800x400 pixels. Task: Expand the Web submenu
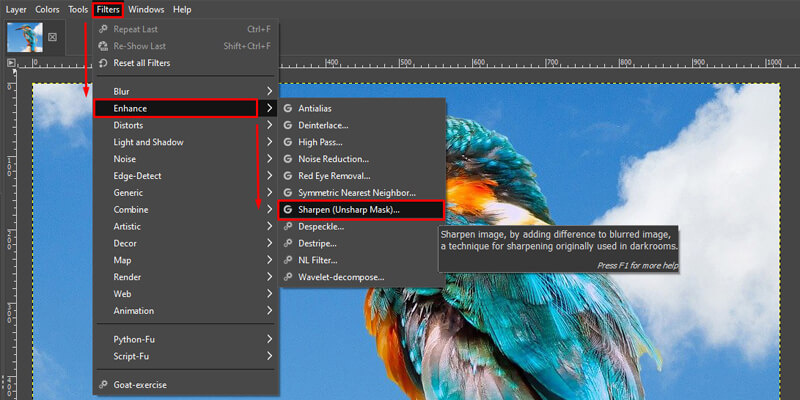pos(186,293)
